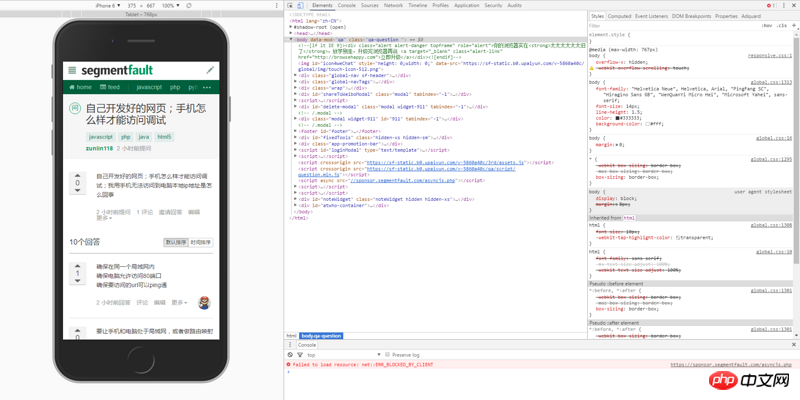Open the sponsor.segmentfault.com asyncjs.php console link
This screenshot has height=400, width=800.
click(731, 365)
